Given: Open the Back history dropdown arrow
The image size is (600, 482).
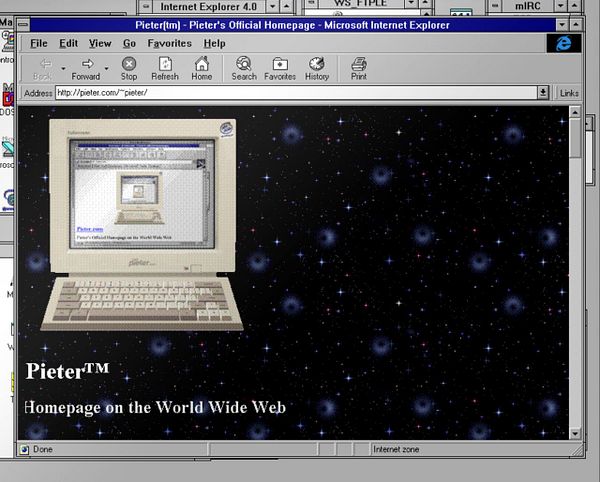Looking at the screenshot, I should point(63,69).
